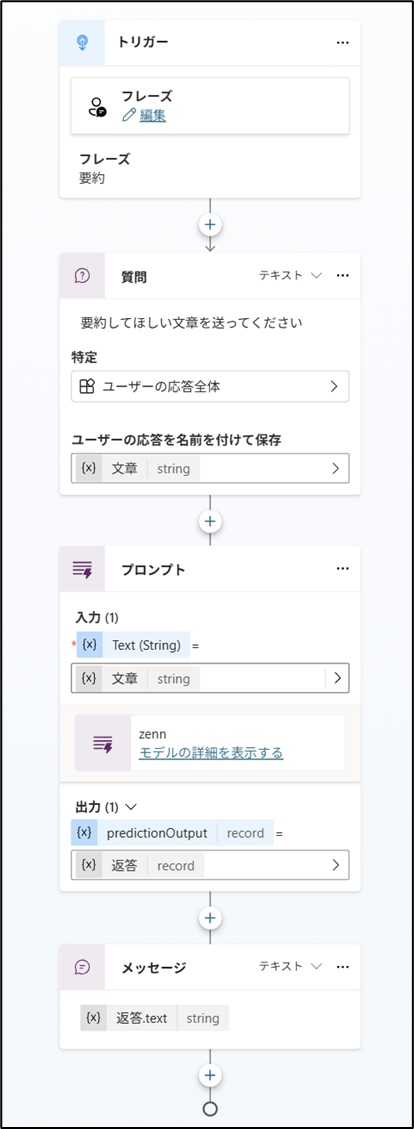Image resolution: width=414 pixels, height=1129 pixels.
Task: Click the {x} variable icon in the 質問 save field
Action: pos(89,468)
